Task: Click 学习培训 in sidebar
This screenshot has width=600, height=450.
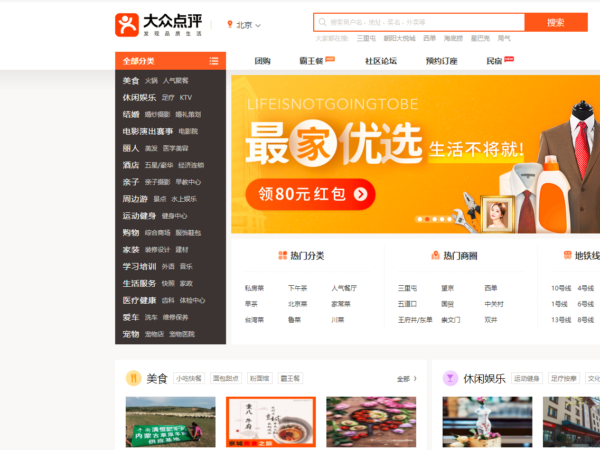Action: (139, 266)
